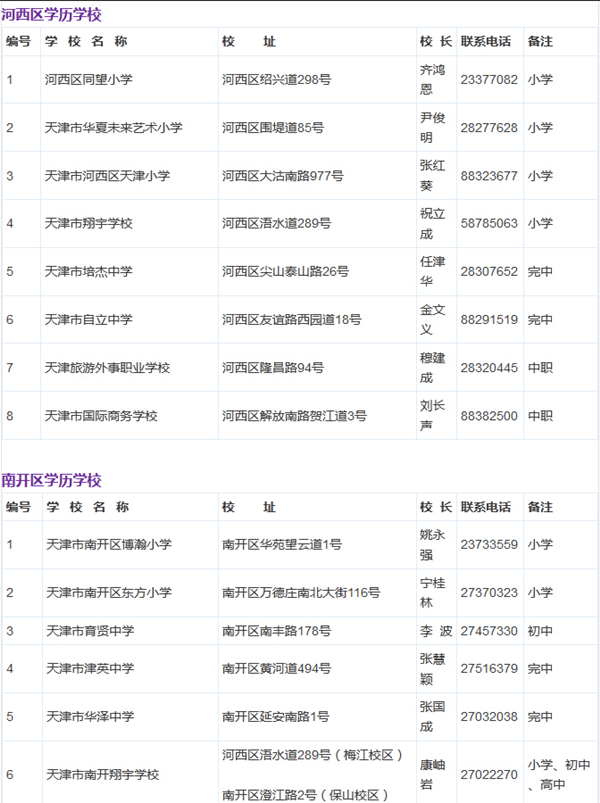The image size is (600, 803).
Task: Select the address 河西区友谊路西园道18号
Action: [292, 319]
